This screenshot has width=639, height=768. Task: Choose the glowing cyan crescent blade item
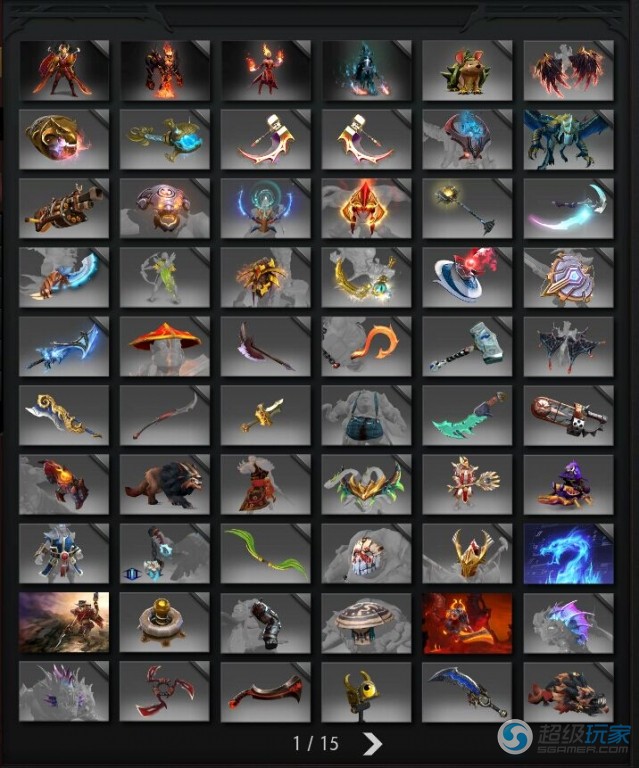click(568, 209)
